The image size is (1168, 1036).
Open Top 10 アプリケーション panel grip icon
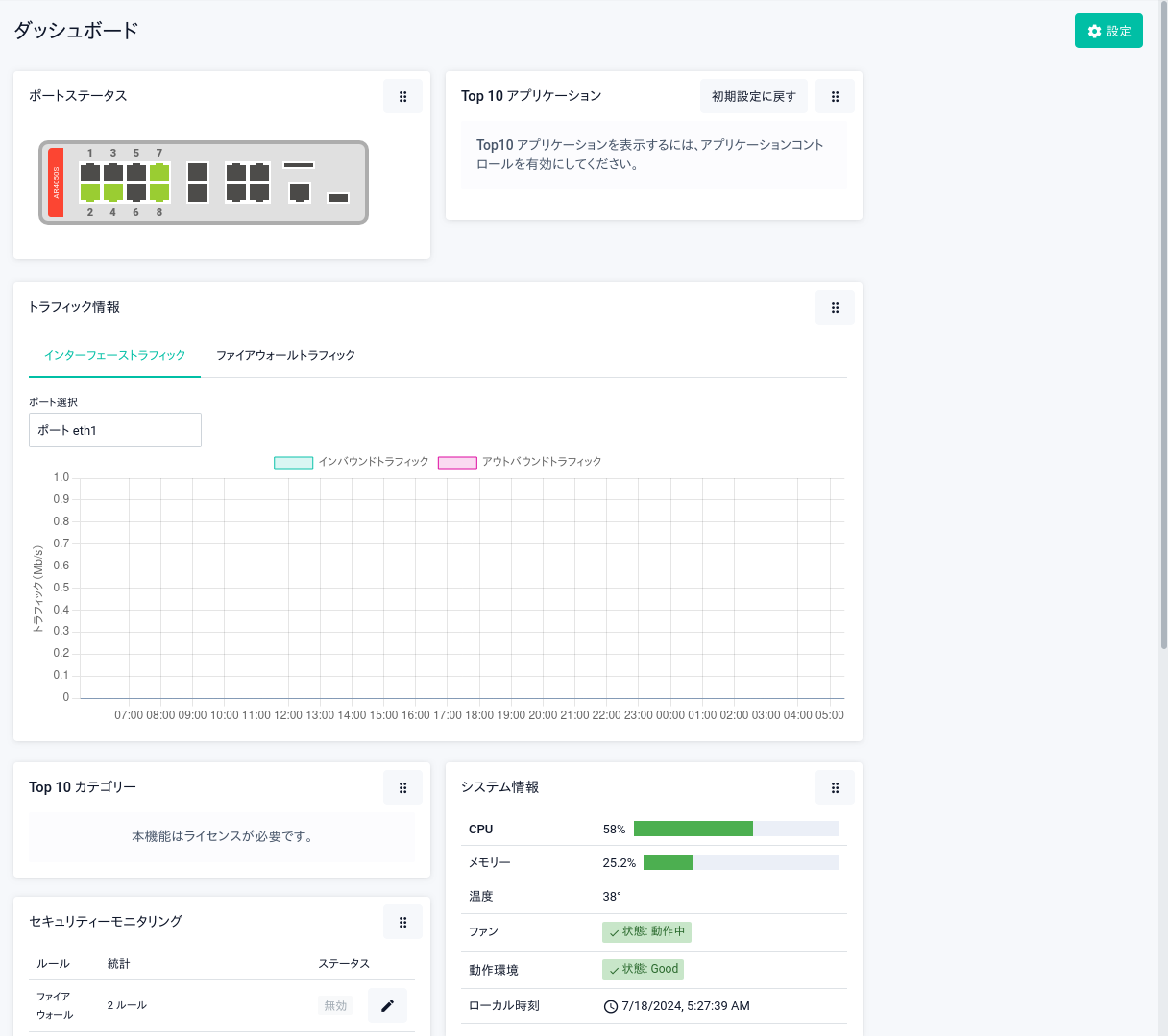(835, 96)
